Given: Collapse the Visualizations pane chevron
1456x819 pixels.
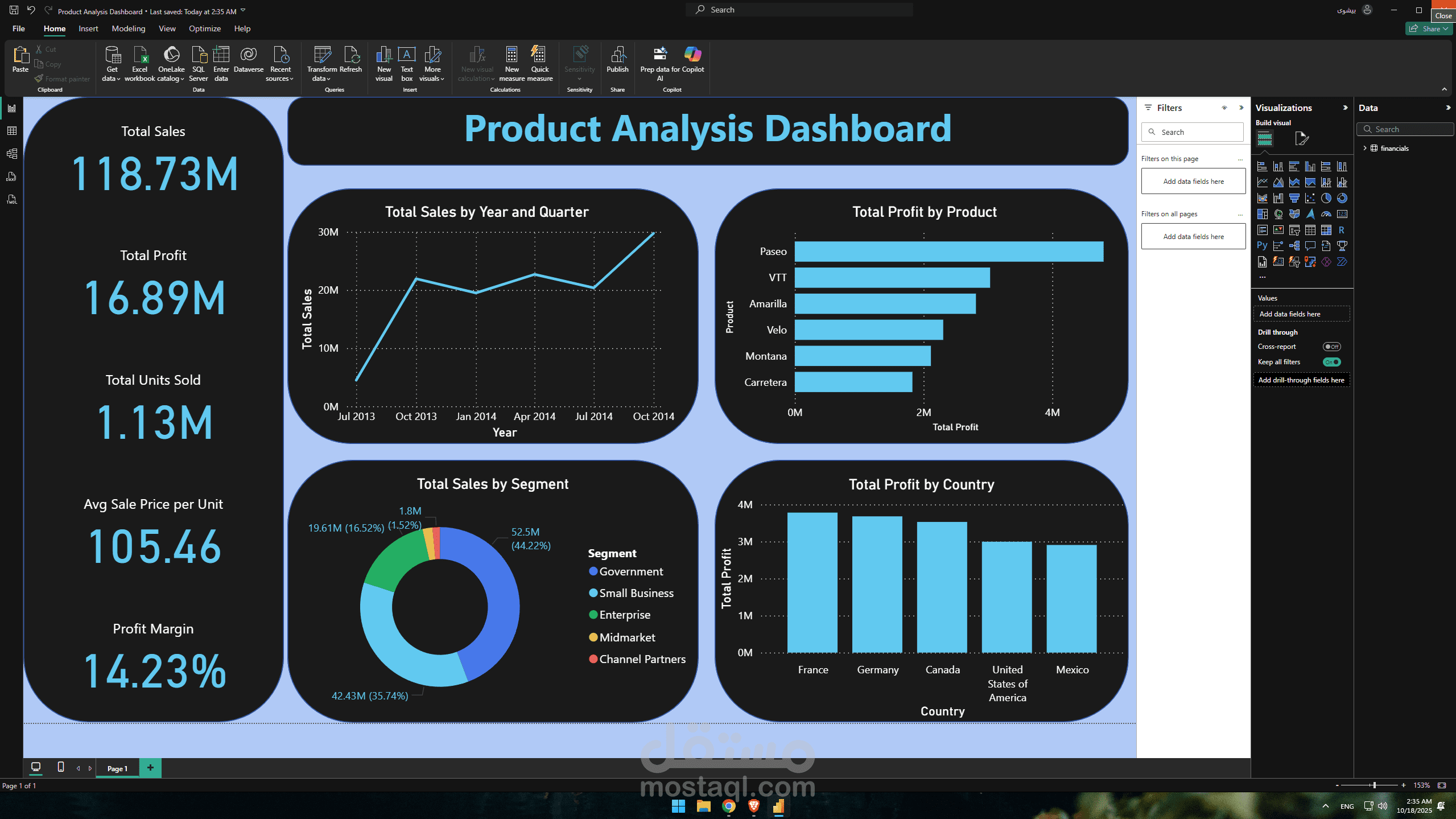Looking at the screenshot, I should click(1345, 108).
